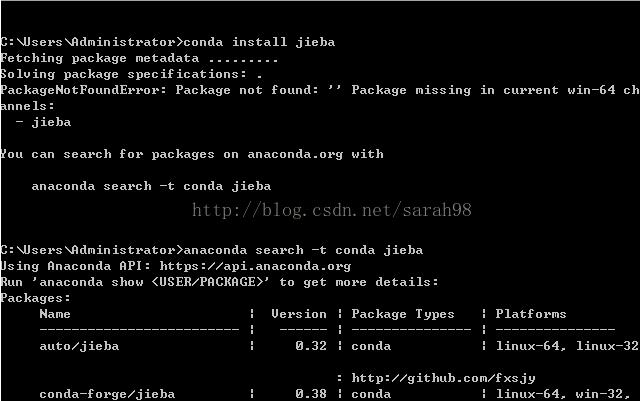This screenshot has height=401, width=640.
Task: Click the "You can search for packages" line
Action: coord(192,154)
